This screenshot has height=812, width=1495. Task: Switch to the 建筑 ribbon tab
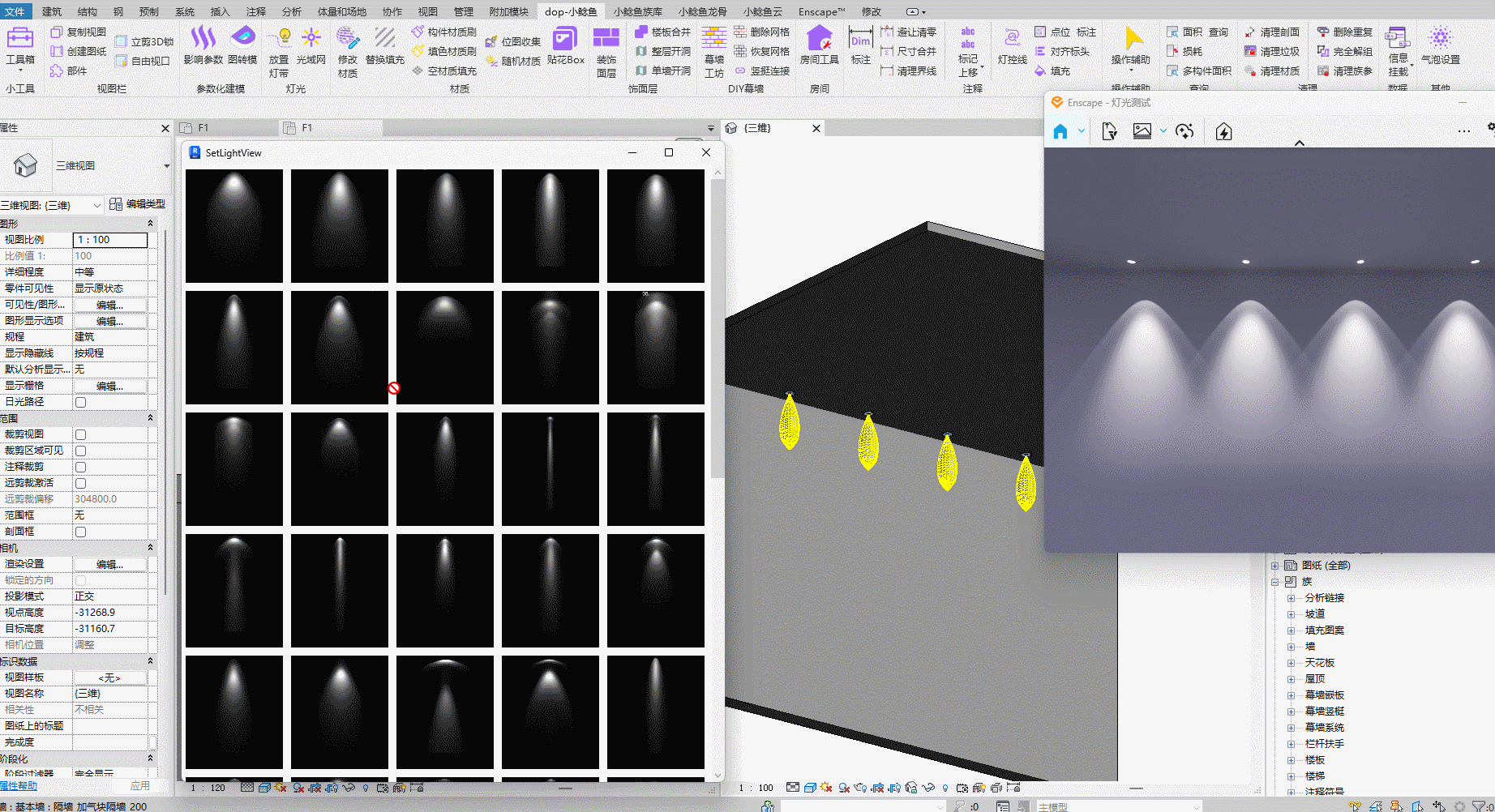(x=52, y=11)
